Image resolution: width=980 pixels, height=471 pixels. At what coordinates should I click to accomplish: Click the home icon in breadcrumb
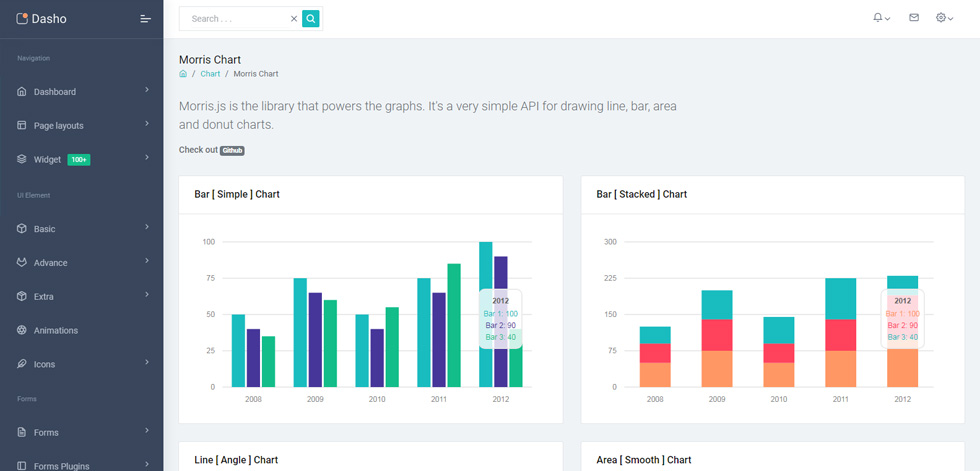(183, 74)
